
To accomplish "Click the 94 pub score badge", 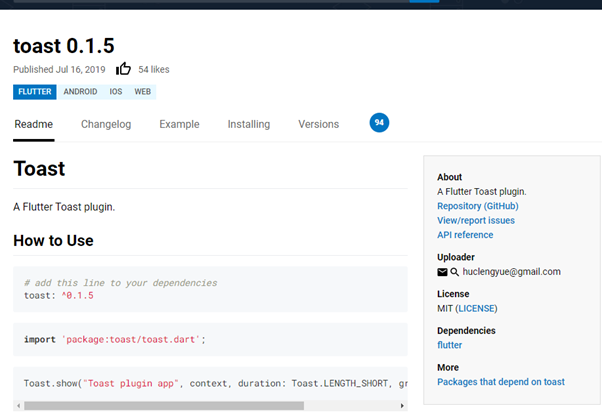I will point(379,123).
